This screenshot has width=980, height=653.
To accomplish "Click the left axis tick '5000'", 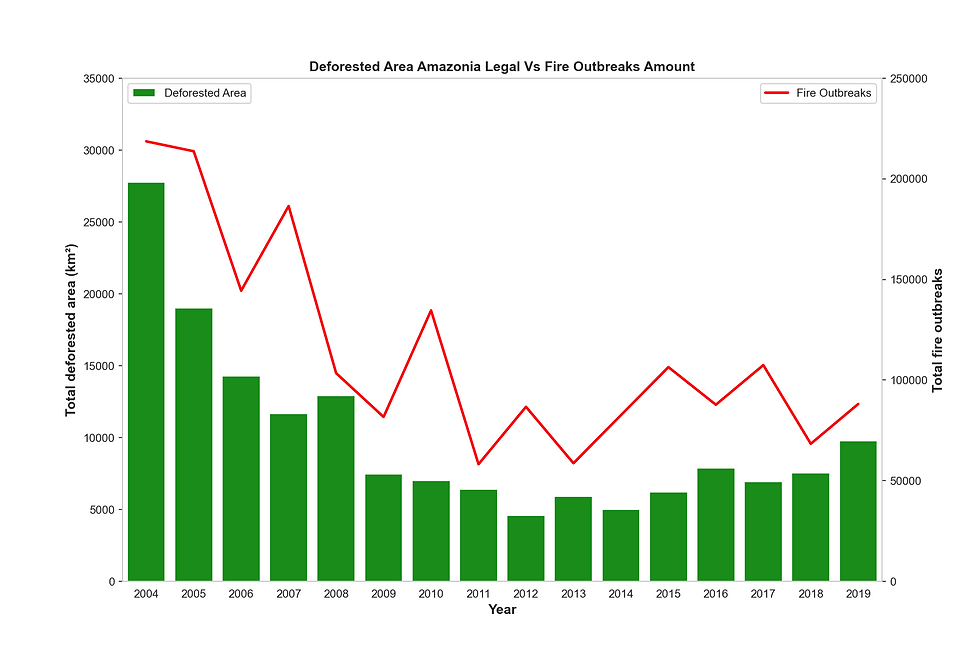I will tap(102, 510).
